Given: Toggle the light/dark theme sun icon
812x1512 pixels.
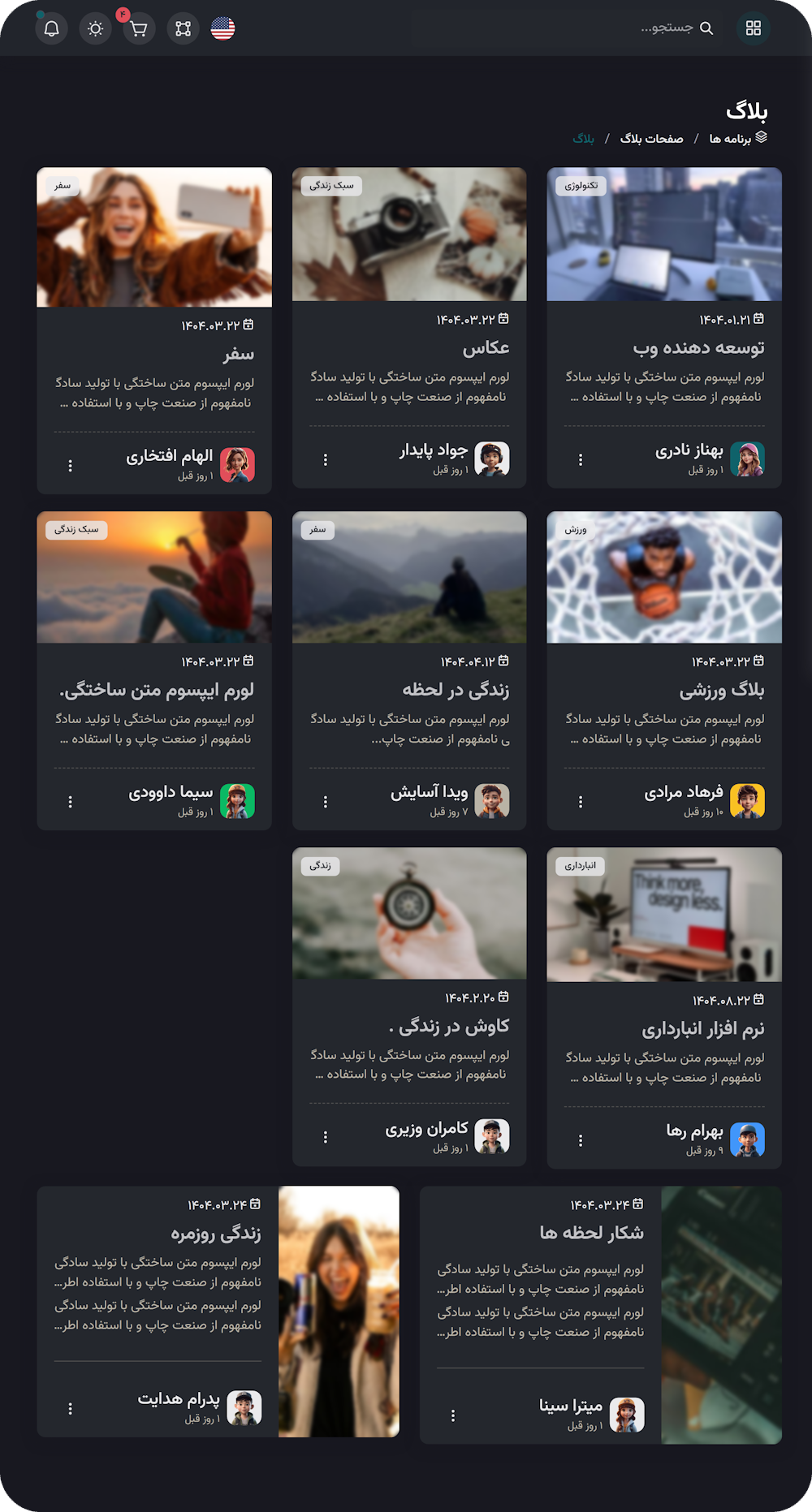Looking at the screenshot, I should coord(95,28).
